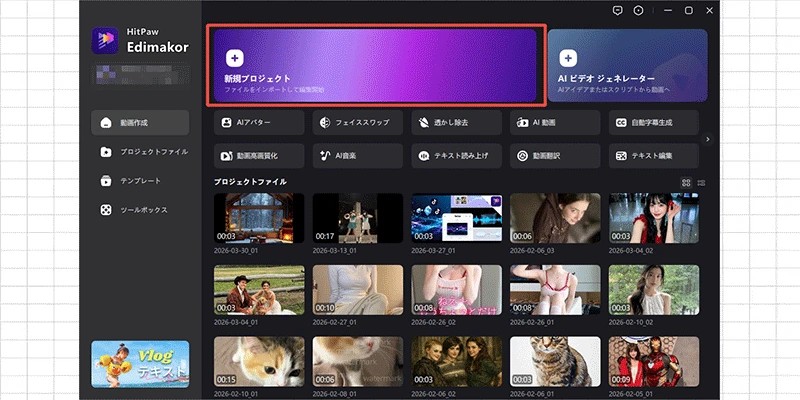Click the Vlog テキスト promo banner

pos(140,364)
